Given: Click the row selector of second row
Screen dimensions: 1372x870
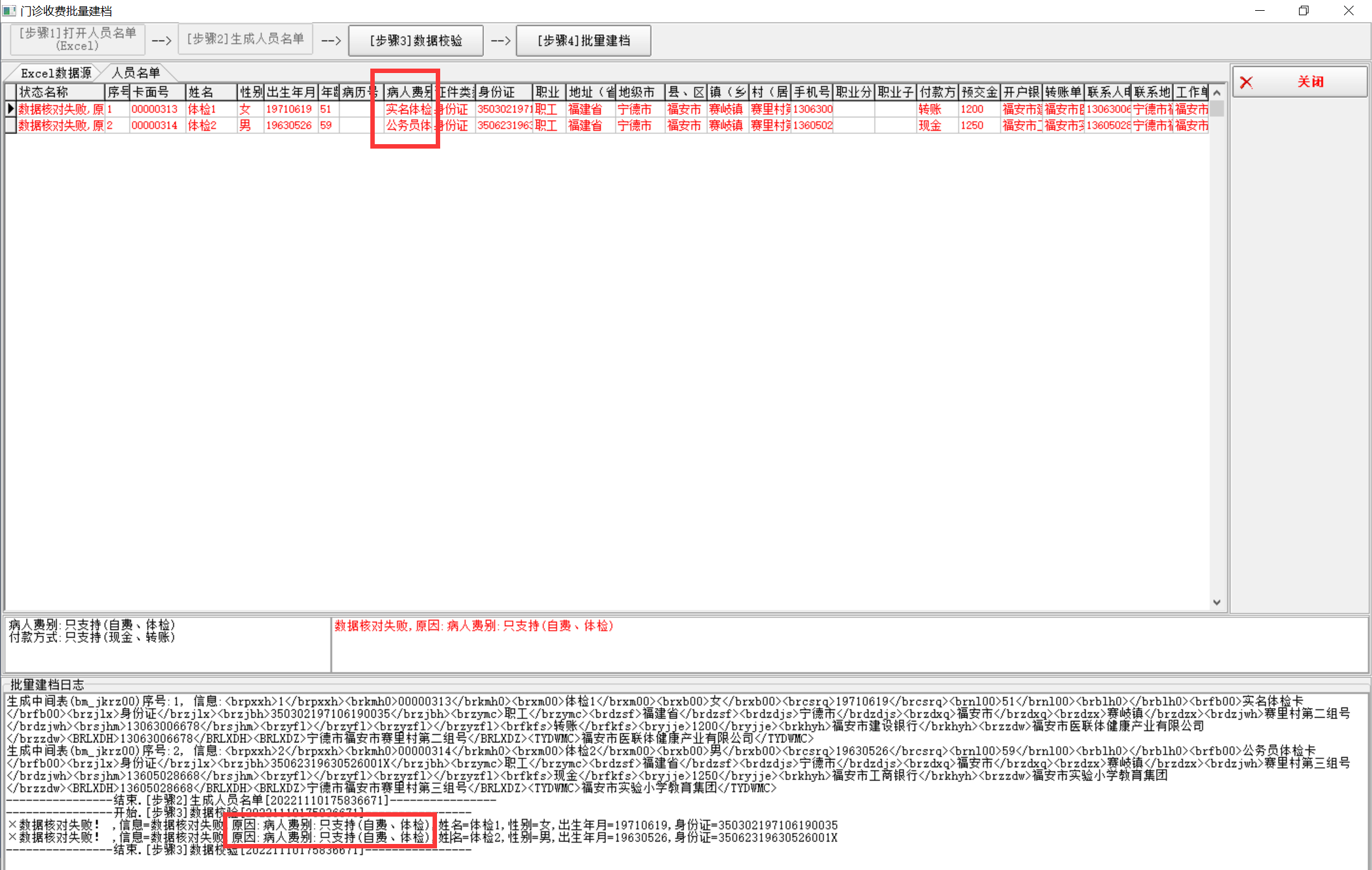Looking at the screenshot, I should coord(10,125).
